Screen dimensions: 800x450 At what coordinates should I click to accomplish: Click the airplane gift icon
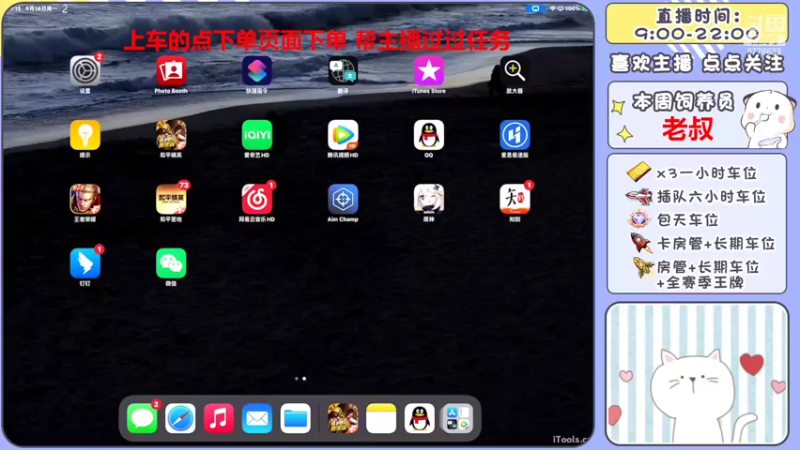[x=639, y=196]
